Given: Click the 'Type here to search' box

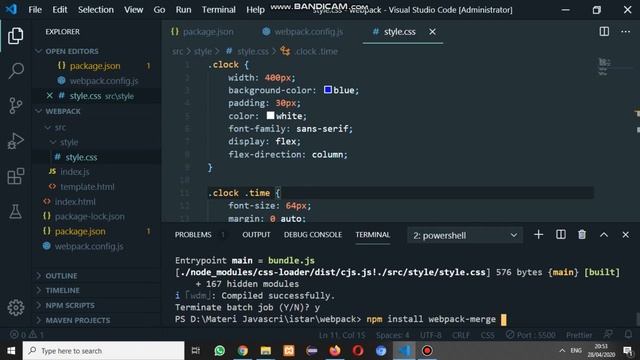Looking at the screenshot, I should tap(104, 351).
